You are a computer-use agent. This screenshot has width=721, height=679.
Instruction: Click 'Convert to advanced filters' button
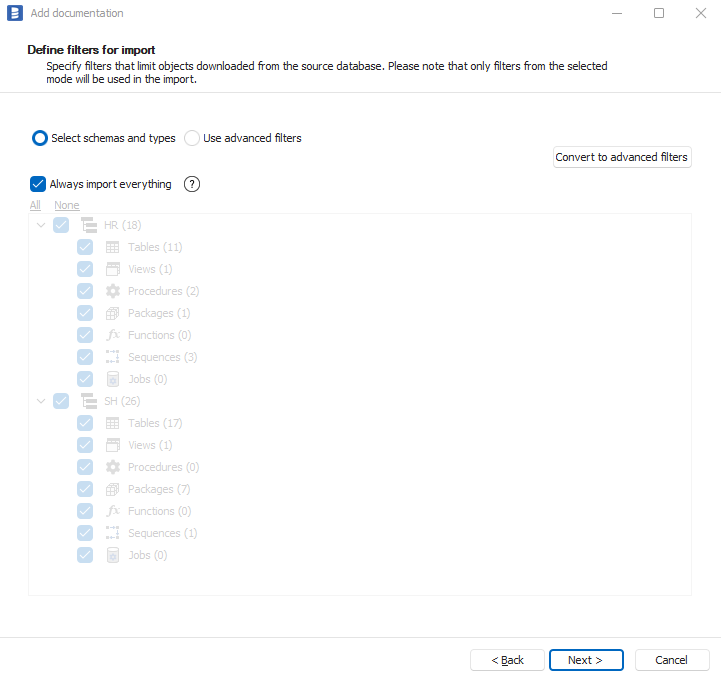[x=622, y=157]
